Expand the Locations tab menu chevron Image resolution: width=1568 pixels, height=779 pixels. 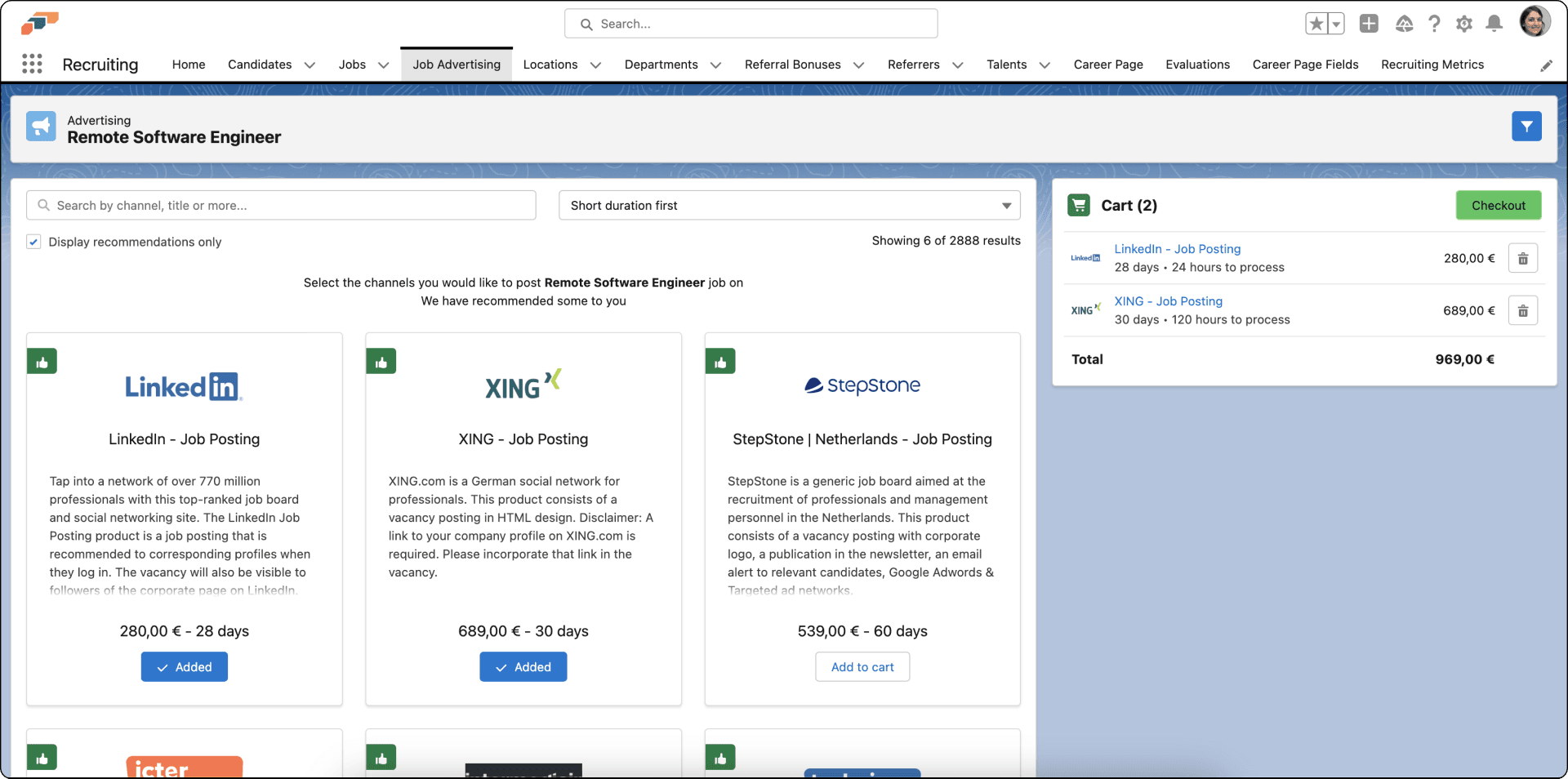coord(595,65)
